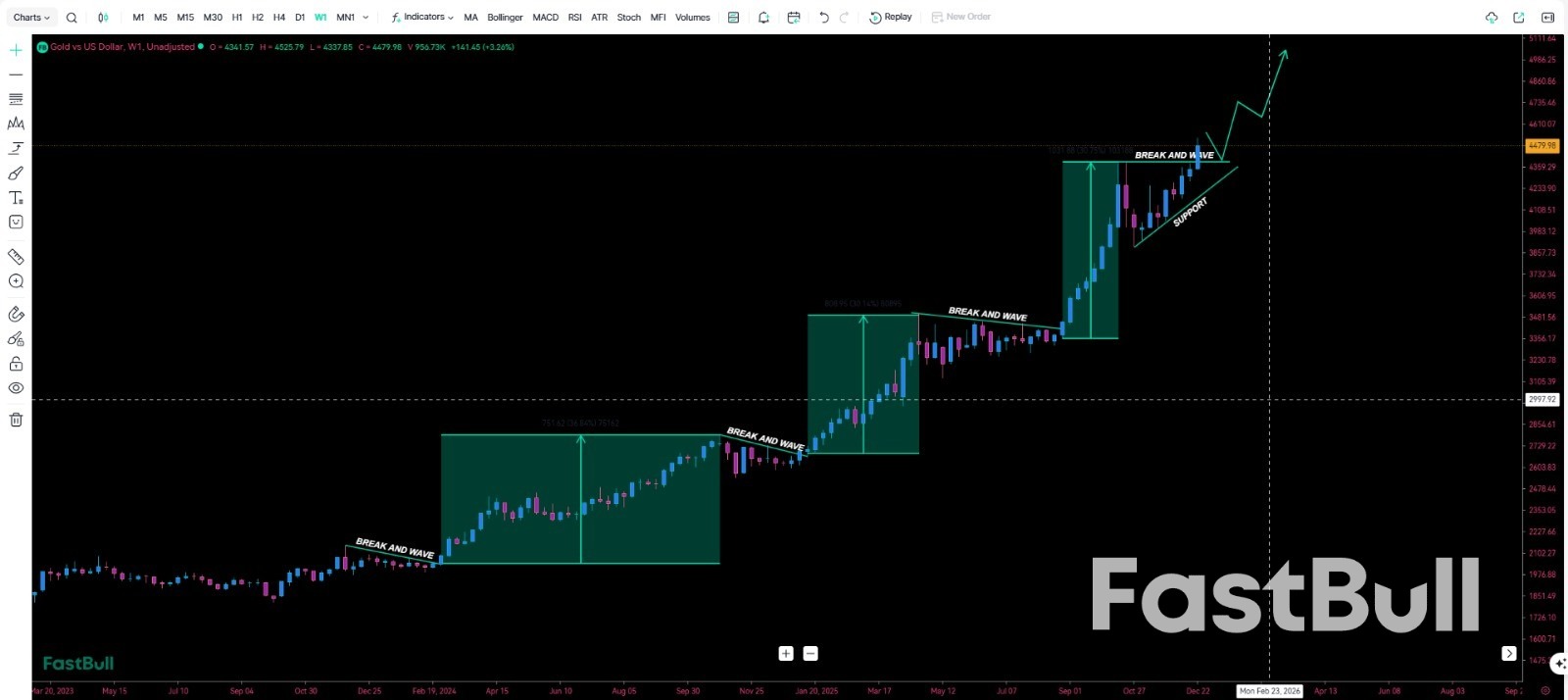Viewport: 1568px width, 700px height.
Task: Open the emoji sticker tool
Action: click(x=16, y=222)
